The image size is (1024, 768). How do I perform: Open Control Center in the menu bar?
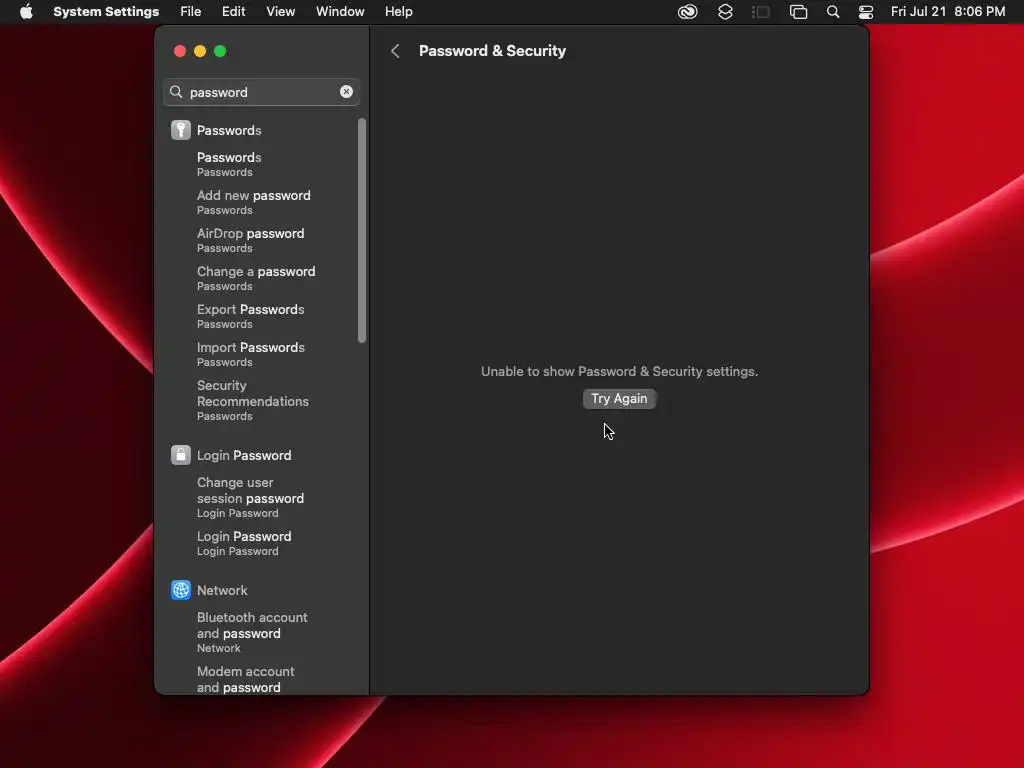tap(866, 12)
